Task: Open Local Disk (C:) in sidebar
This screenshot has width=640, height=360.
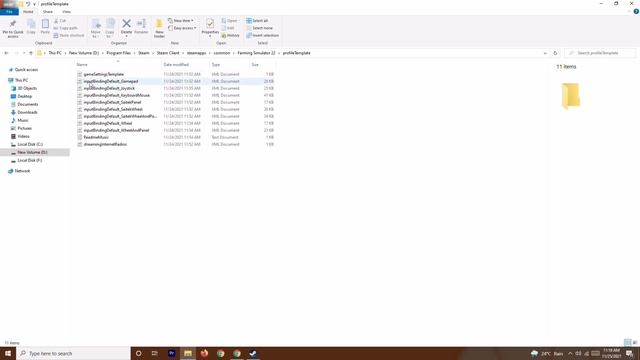Action: pos(30,144)
